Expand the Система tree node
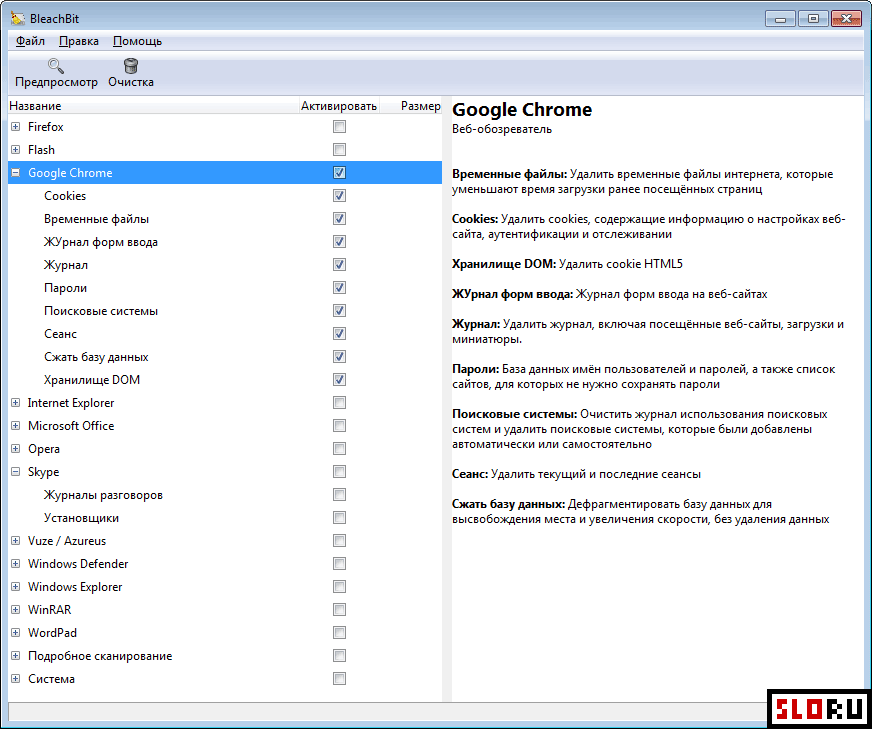This screenshot has height=729, width=872. point(16,678)
